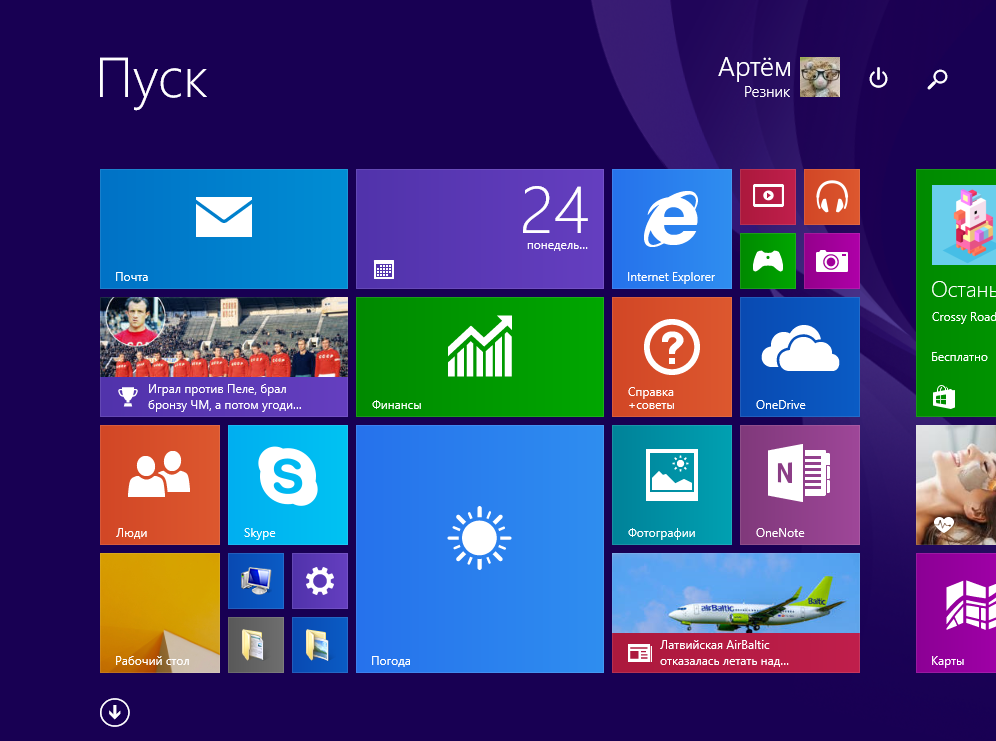Open the Documents folder tile
996x741 pixels.
pos(256,644)
